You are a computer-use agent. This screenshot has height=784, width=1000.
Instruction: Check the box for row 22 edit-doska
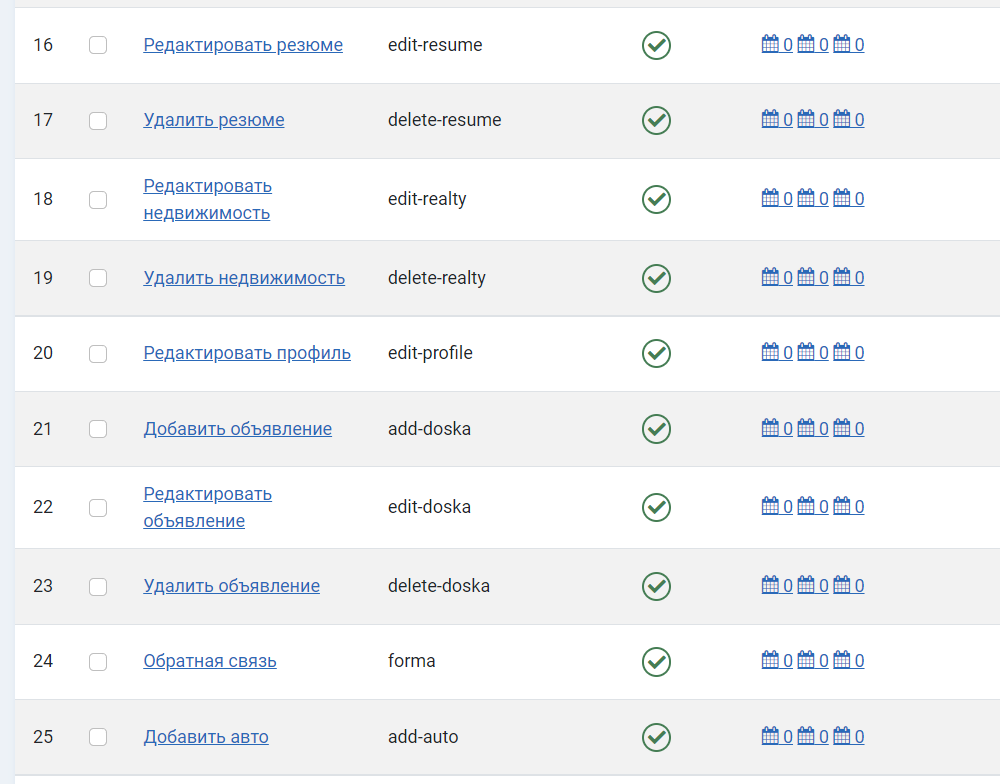tap(98, 507)
